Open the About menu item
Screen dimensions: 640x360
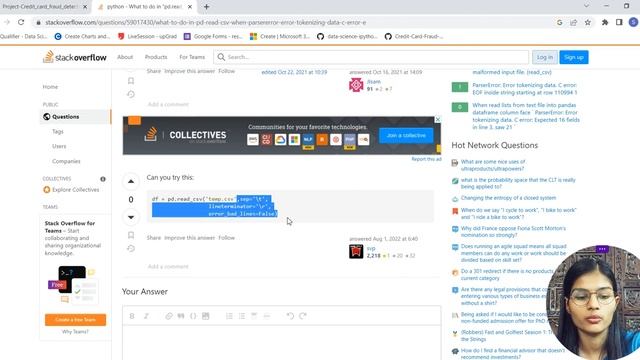click(125, 57)
